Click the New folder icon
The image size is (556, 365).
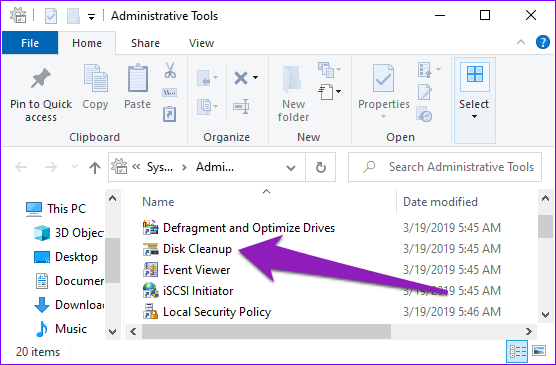pyautogui.click(x=293, y=79)
